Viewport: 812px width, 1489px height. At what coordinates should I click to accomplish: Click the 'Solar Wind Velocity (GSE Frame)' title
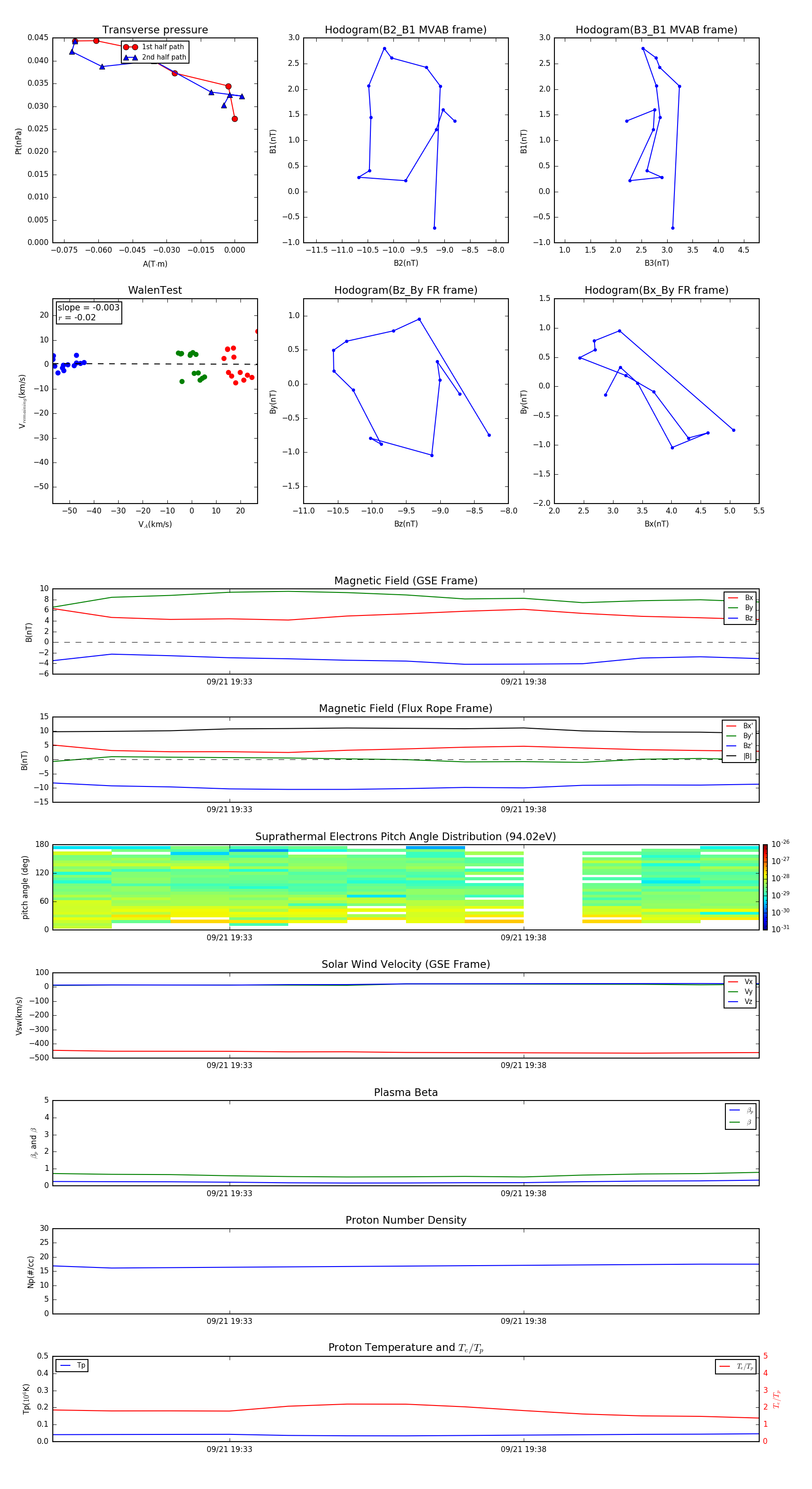406,965
